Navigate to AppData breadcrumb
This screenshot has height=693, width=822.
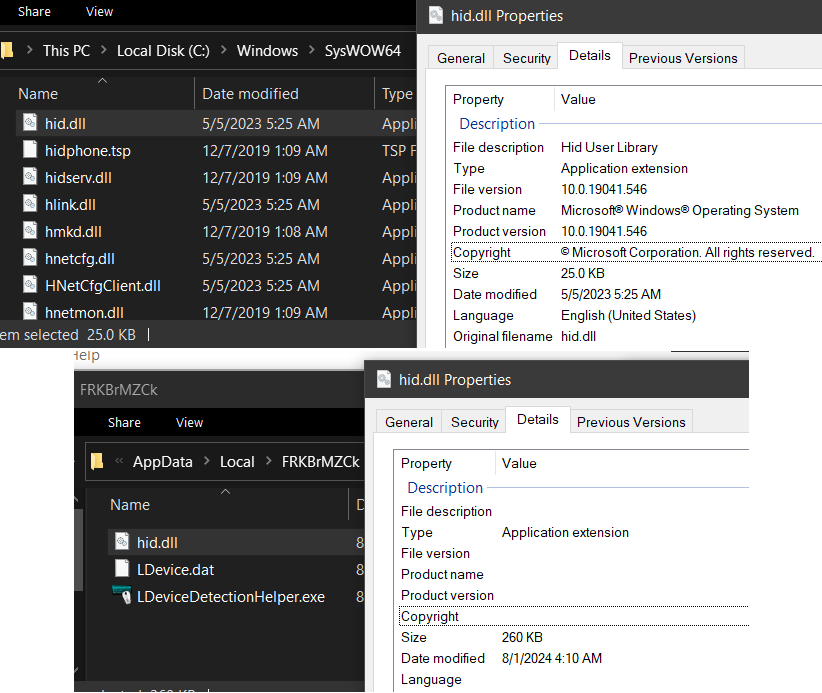coord(163,461)
